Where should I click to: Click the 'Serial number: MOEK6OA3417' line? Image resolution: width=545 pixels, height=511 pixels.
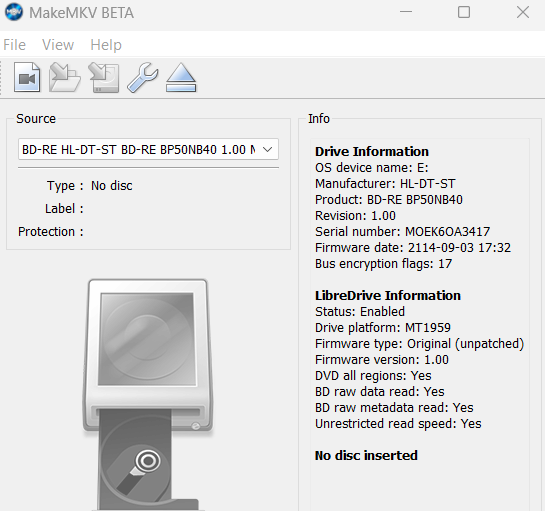coord(402,232)
